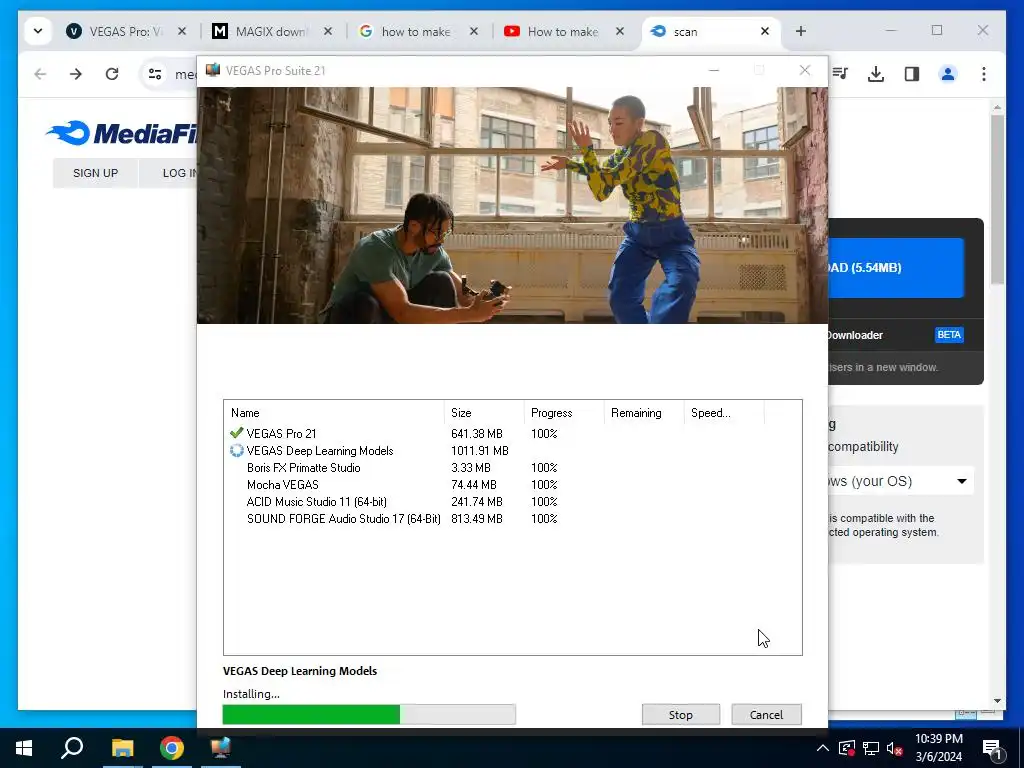Open a new Chrome tab

point(801,31)
